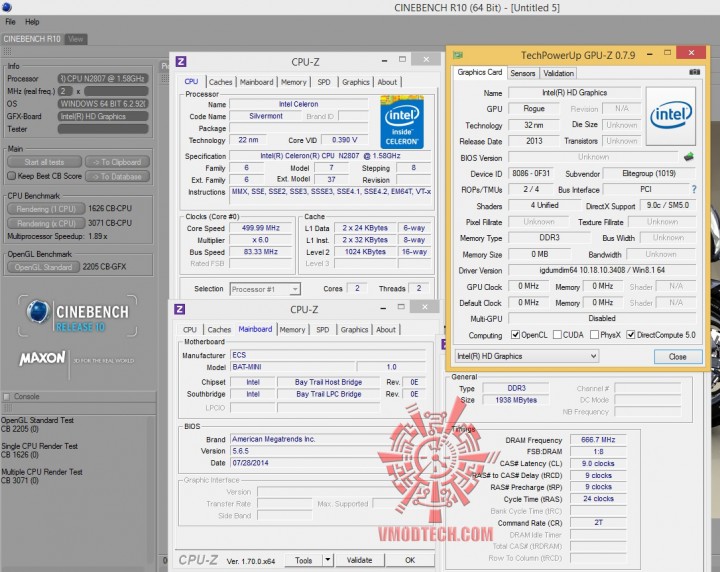The width and height of the screenshot is (720, 572).
Task: Click the BIOS save chip icon in GPU-Z
Action: (x=688, y=157)
